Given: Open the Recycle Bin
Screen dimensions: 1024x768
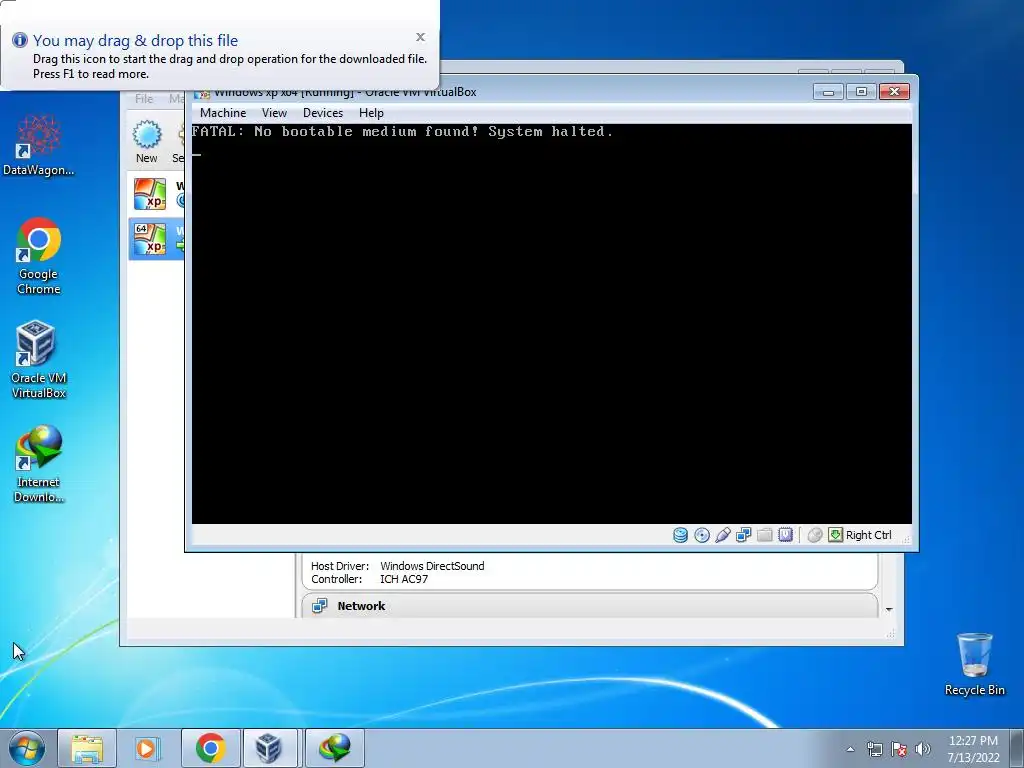Looking at the screenshot, I should (974, 664).
